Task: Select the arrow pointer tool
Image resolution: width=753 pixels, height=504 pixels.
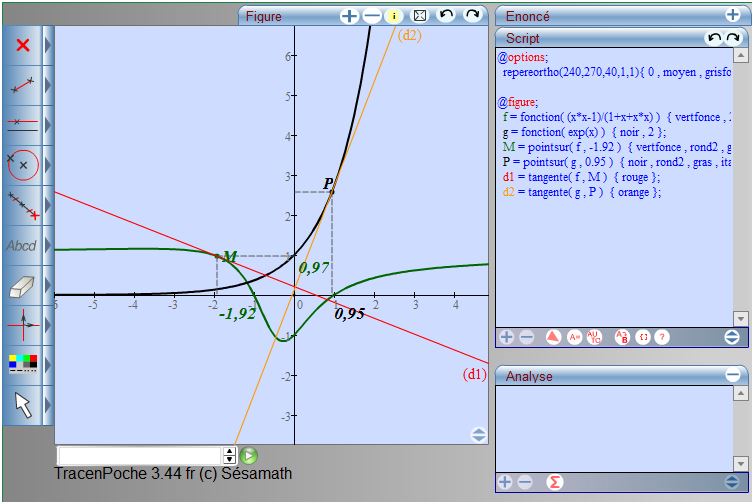Action: (23, 405)
